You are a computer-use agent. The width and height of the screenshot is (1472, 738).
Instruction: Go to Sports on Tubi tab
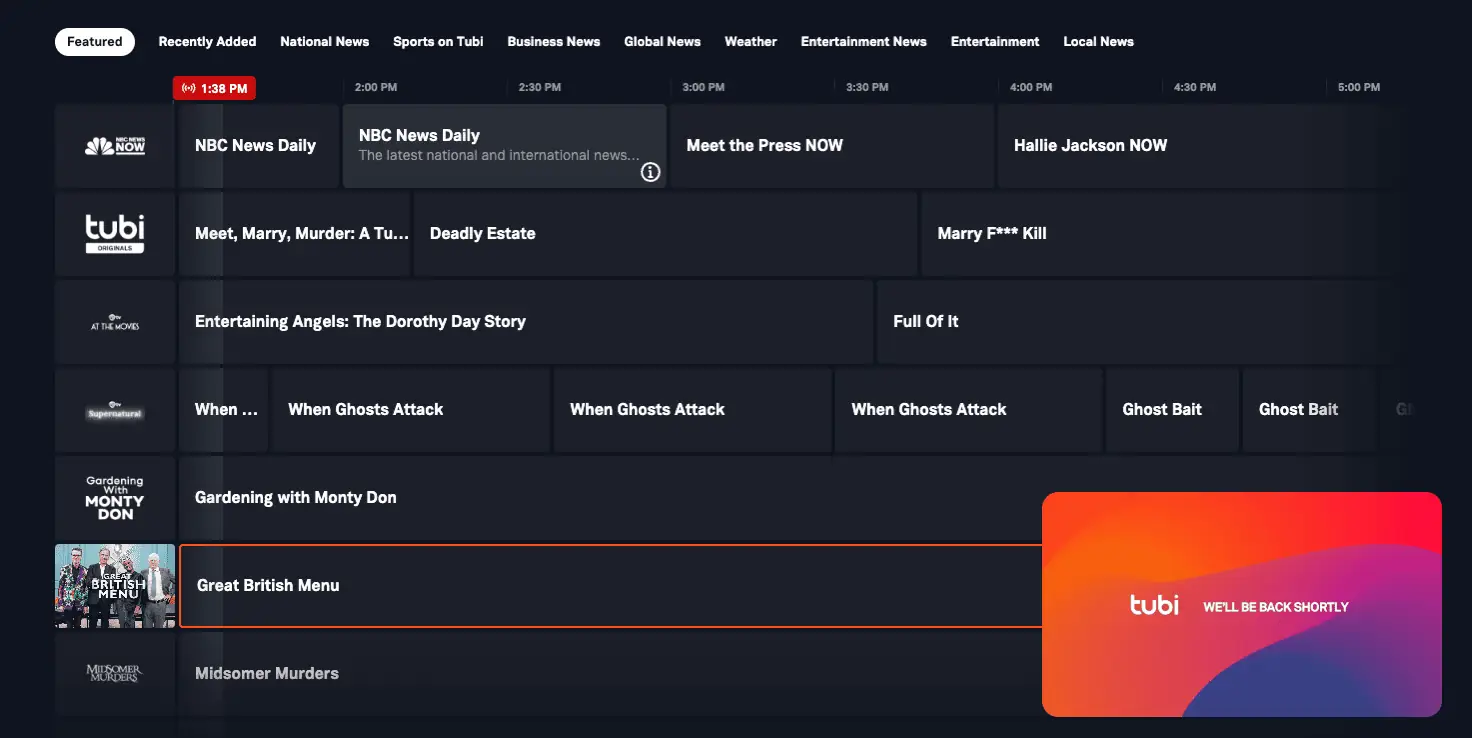coord(438,42)
